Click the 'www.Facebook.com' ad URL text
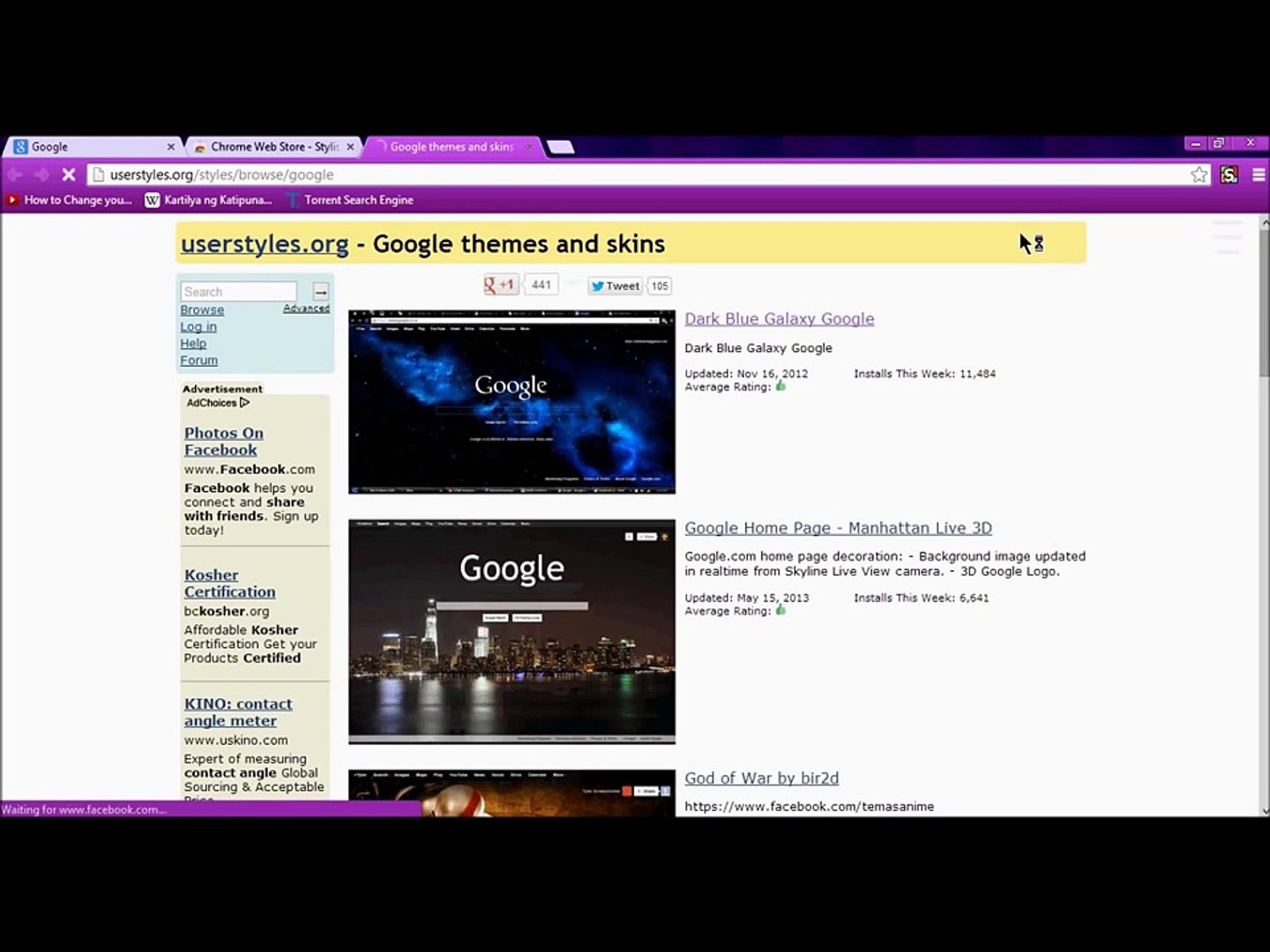This screenshot has width=1270, height=952. pyautogui.click(x=250, y=470)
